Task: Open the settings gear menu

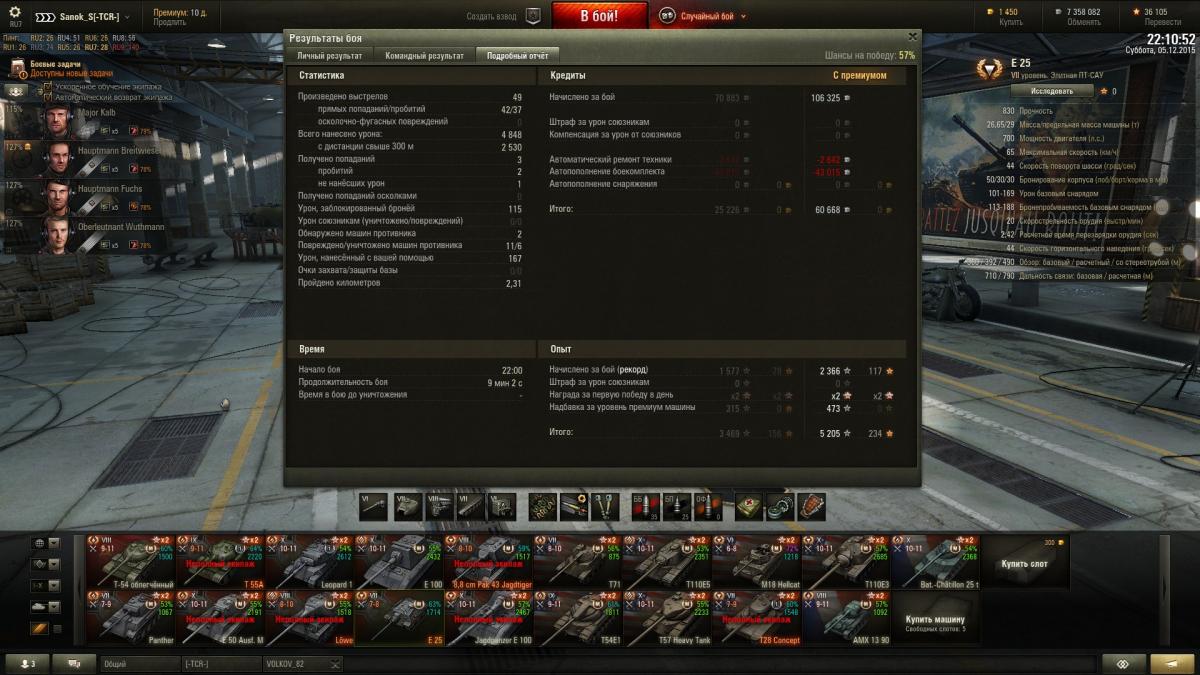Action: pyautogui.click(x=15, y=12)
